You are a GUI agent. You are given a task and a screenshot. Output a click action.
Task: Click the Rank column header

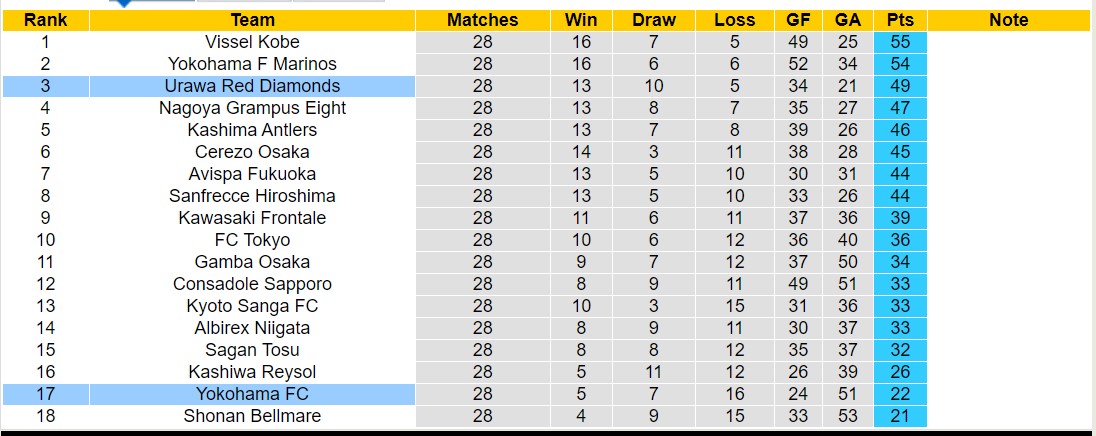click(45, 20)
